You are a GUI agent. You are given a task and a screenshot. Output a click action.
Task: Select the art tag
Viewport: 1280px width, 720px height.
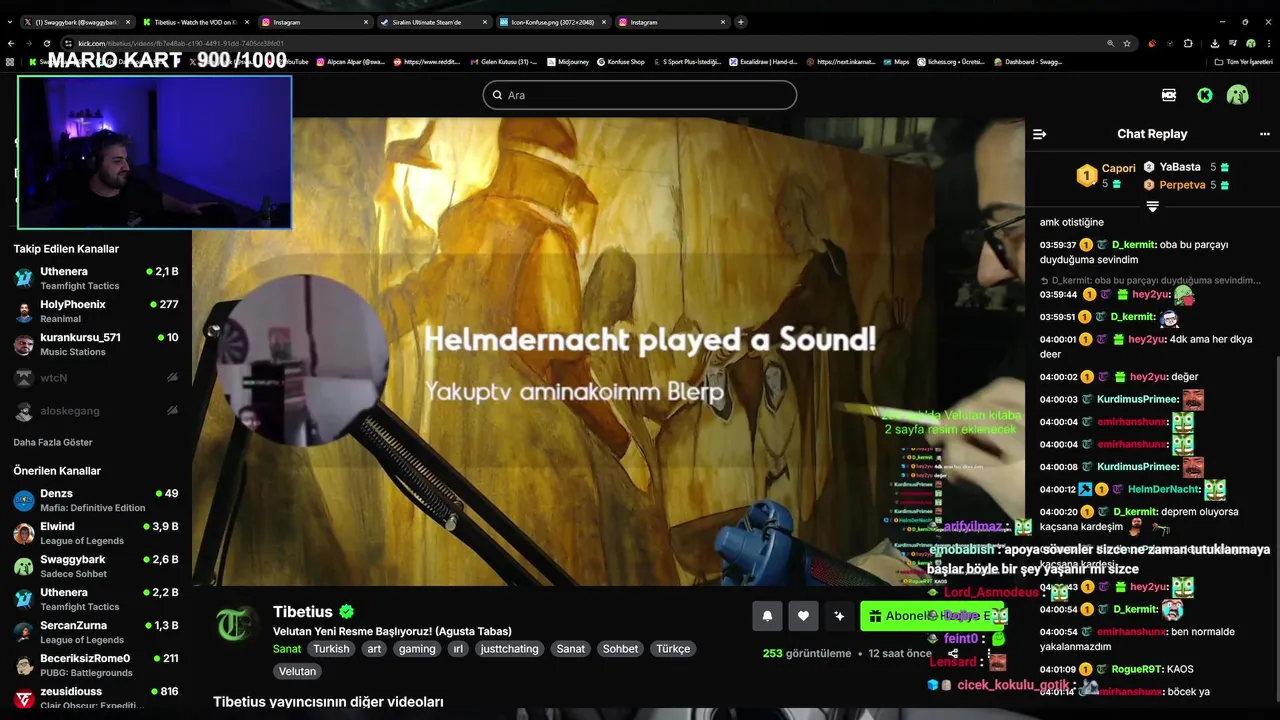[x=374, y=649]
